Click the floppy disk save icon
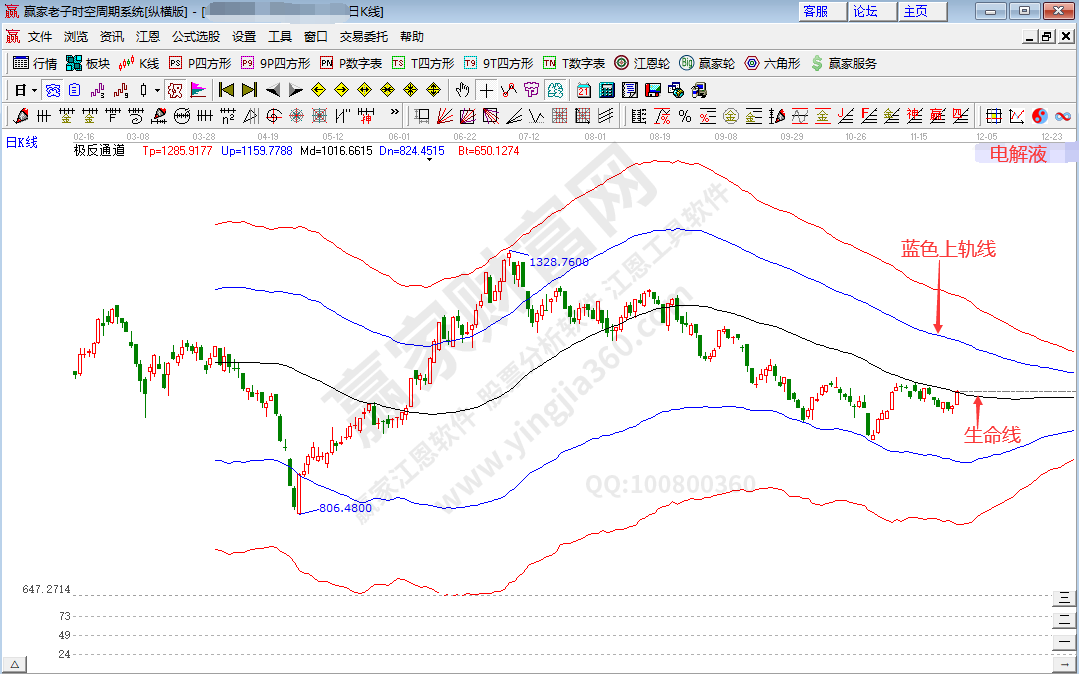1079x674 pixels. (x=653, y=89)
